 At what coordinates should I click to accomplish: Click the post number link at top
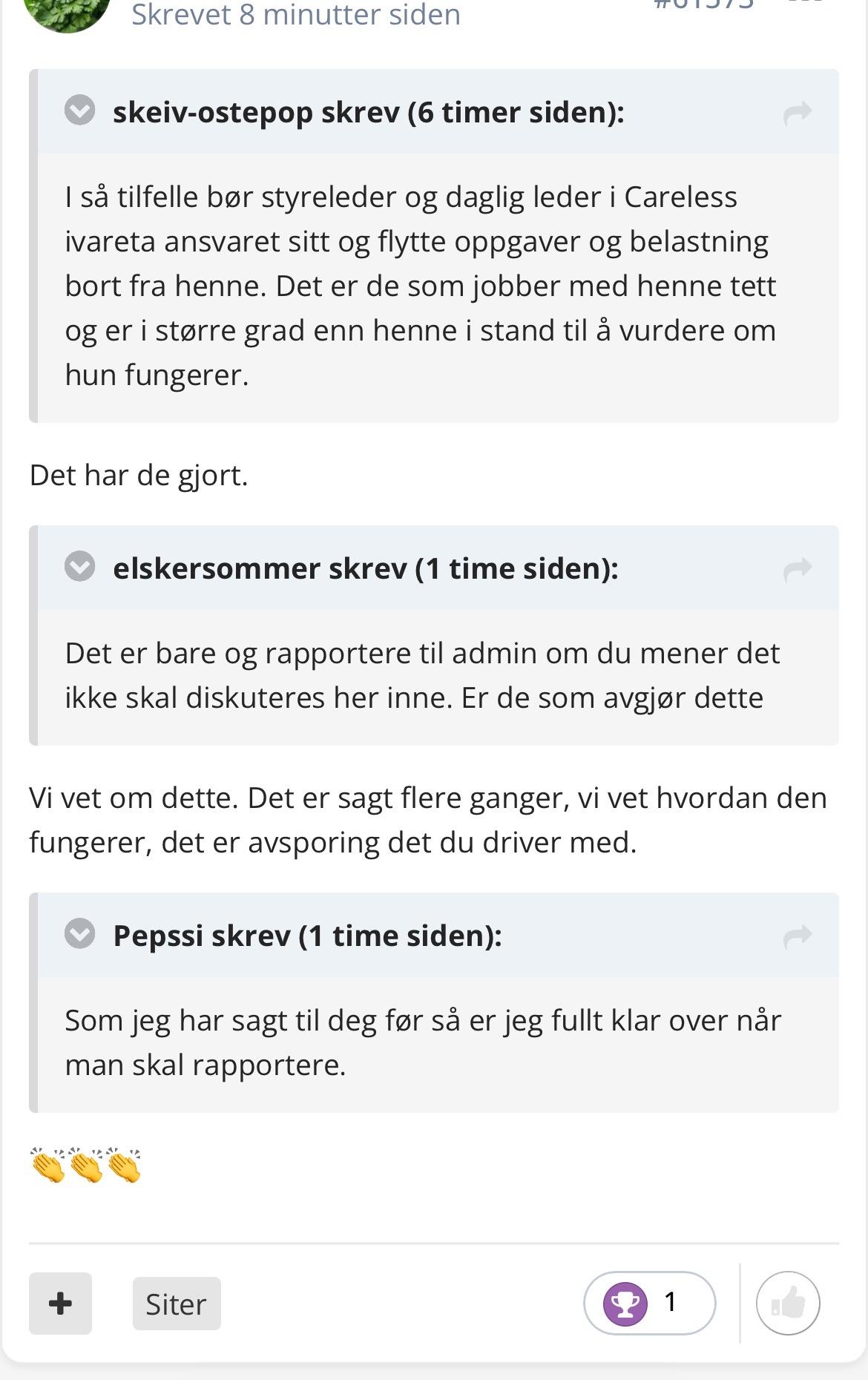click(703, 4)
